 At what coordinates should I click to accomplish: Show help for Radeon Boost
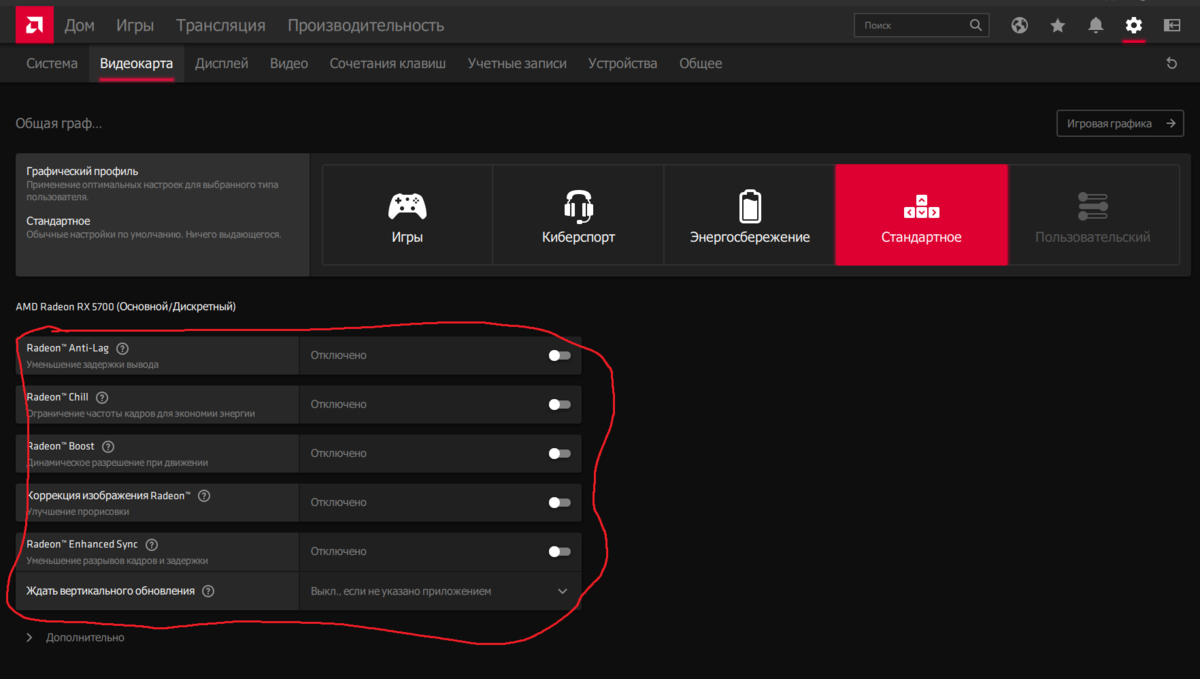[x=108, y=446]
